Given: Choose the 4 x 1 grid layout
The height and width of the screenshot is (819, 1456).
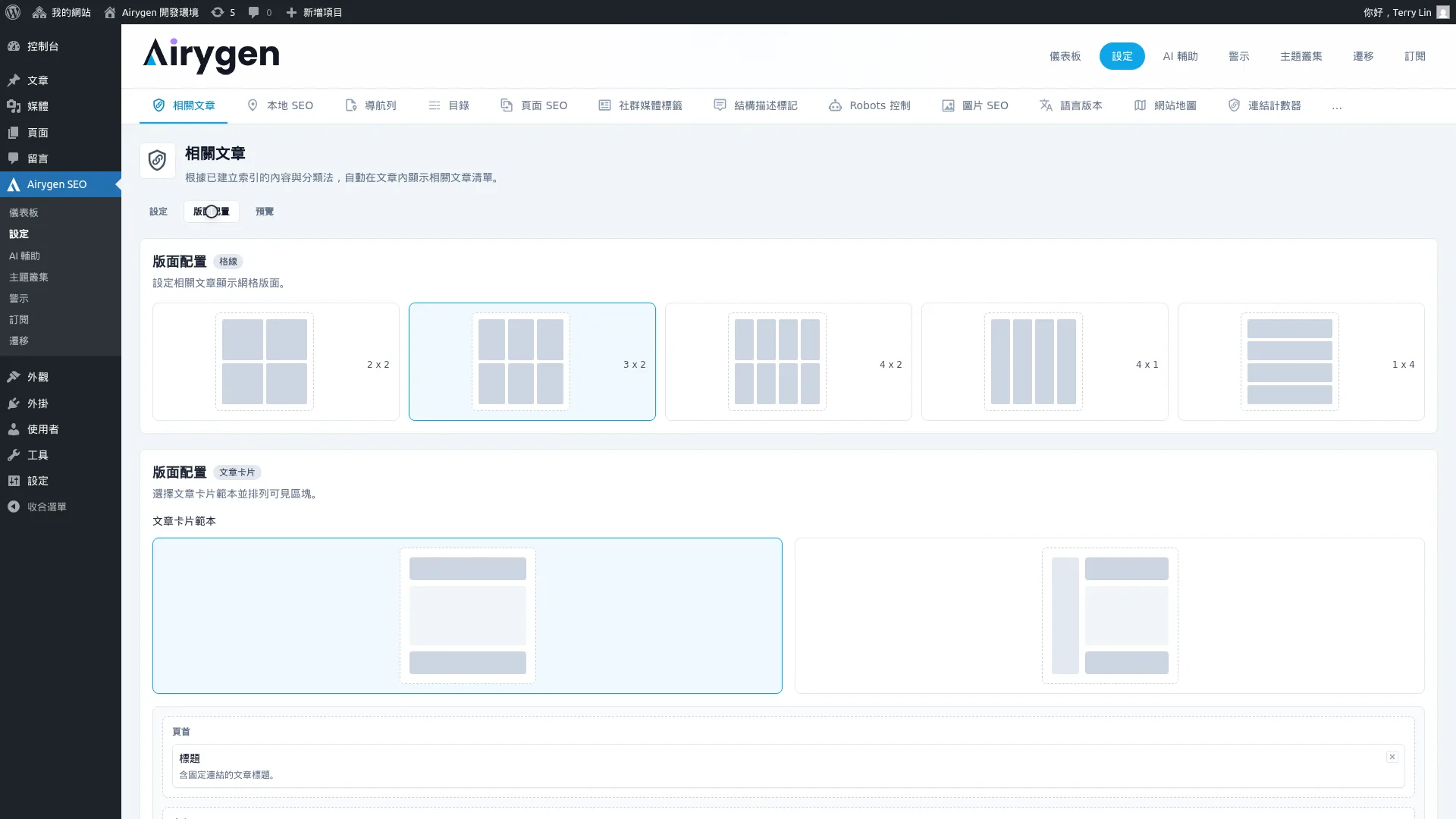Looking at the screenshot, I should coord(1045,362).
